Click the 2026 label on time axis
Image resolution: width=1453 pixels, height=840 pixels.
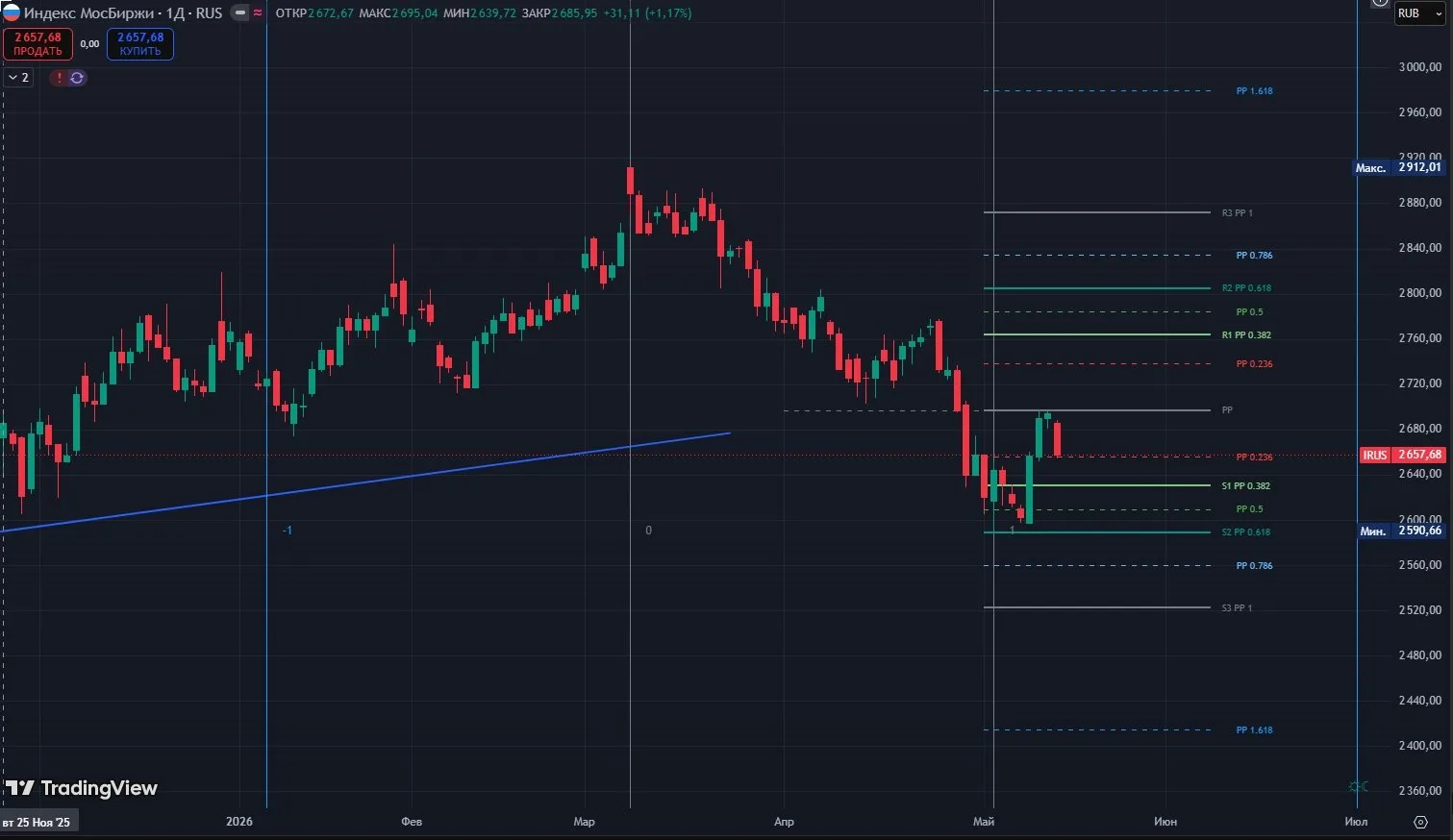239,822
